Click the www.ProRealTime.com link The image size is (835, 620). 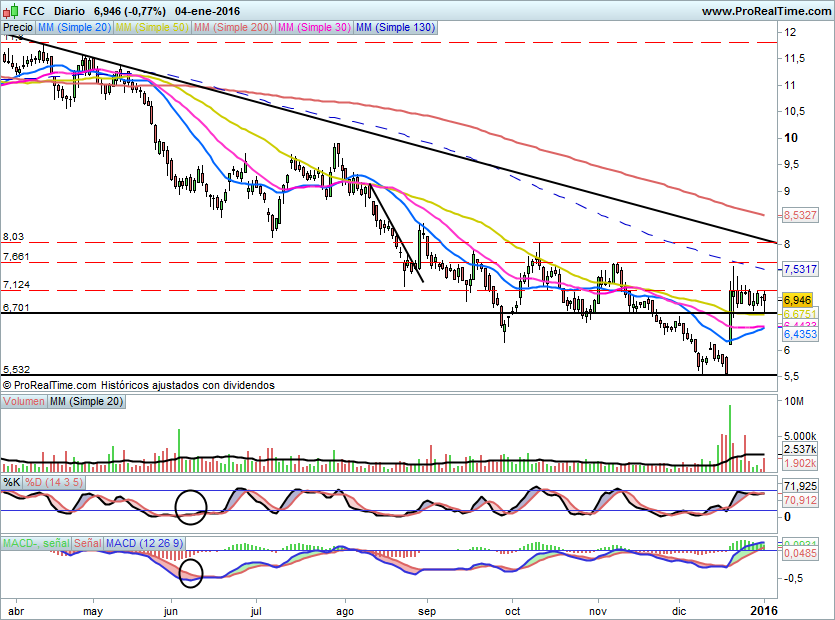[764, 11]
